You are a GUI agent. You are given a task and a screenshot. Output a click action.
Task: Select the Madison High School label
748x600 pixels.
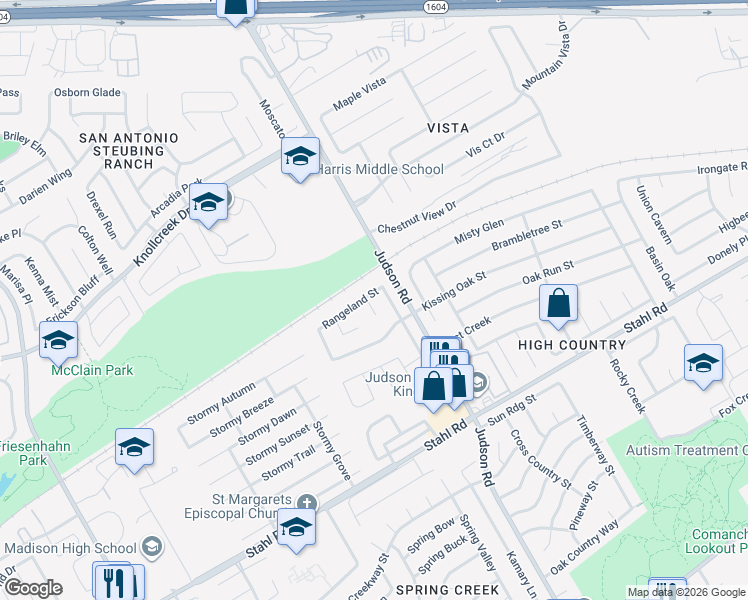pyautogui.click(x=71, y=548)
